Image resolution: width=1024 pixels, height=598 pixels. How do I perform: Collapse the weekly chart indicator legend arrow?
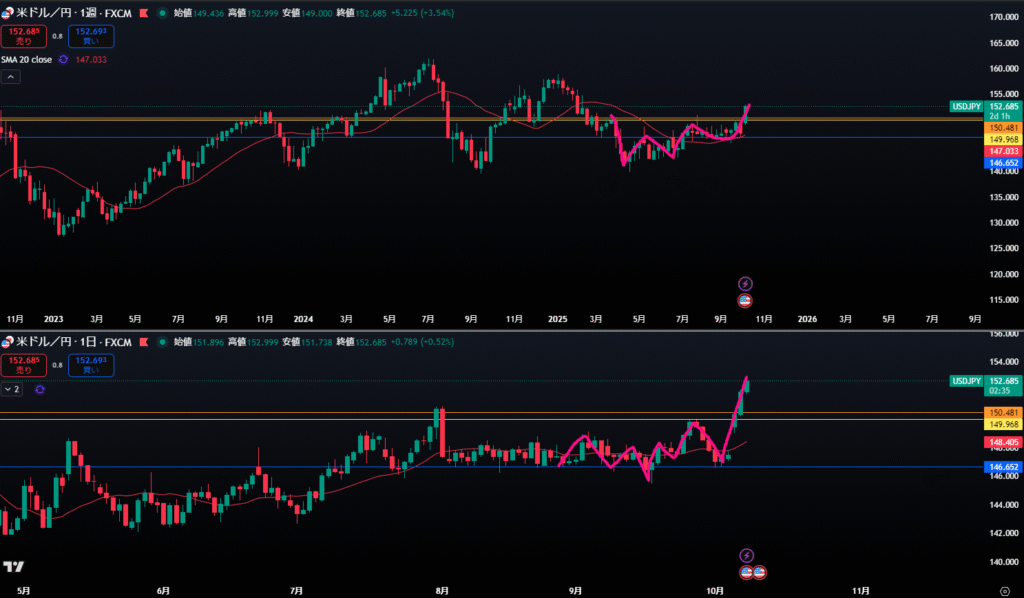[x=10, y=76]
